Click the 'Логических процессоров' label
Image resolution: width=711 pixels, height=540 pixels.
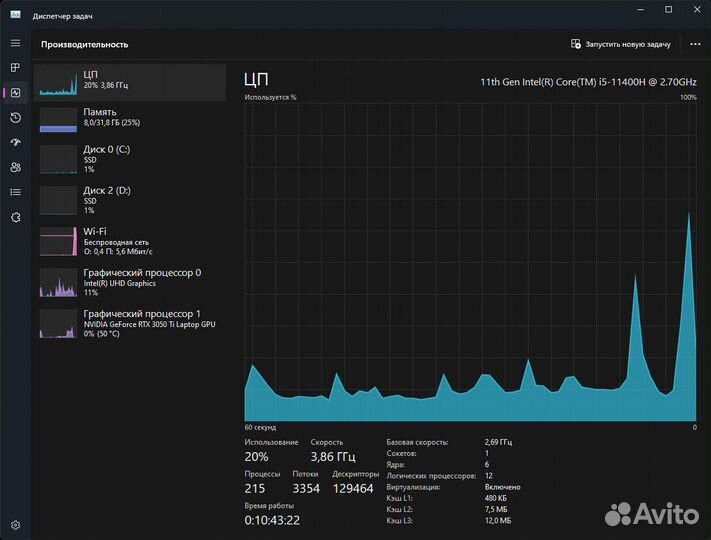[x=431, y=476]
